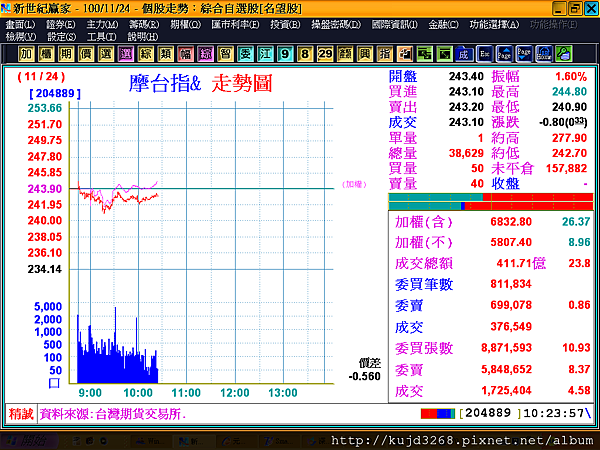Click the 未平倉 value 157,882

pyautogui.click(x=566, y=168)
